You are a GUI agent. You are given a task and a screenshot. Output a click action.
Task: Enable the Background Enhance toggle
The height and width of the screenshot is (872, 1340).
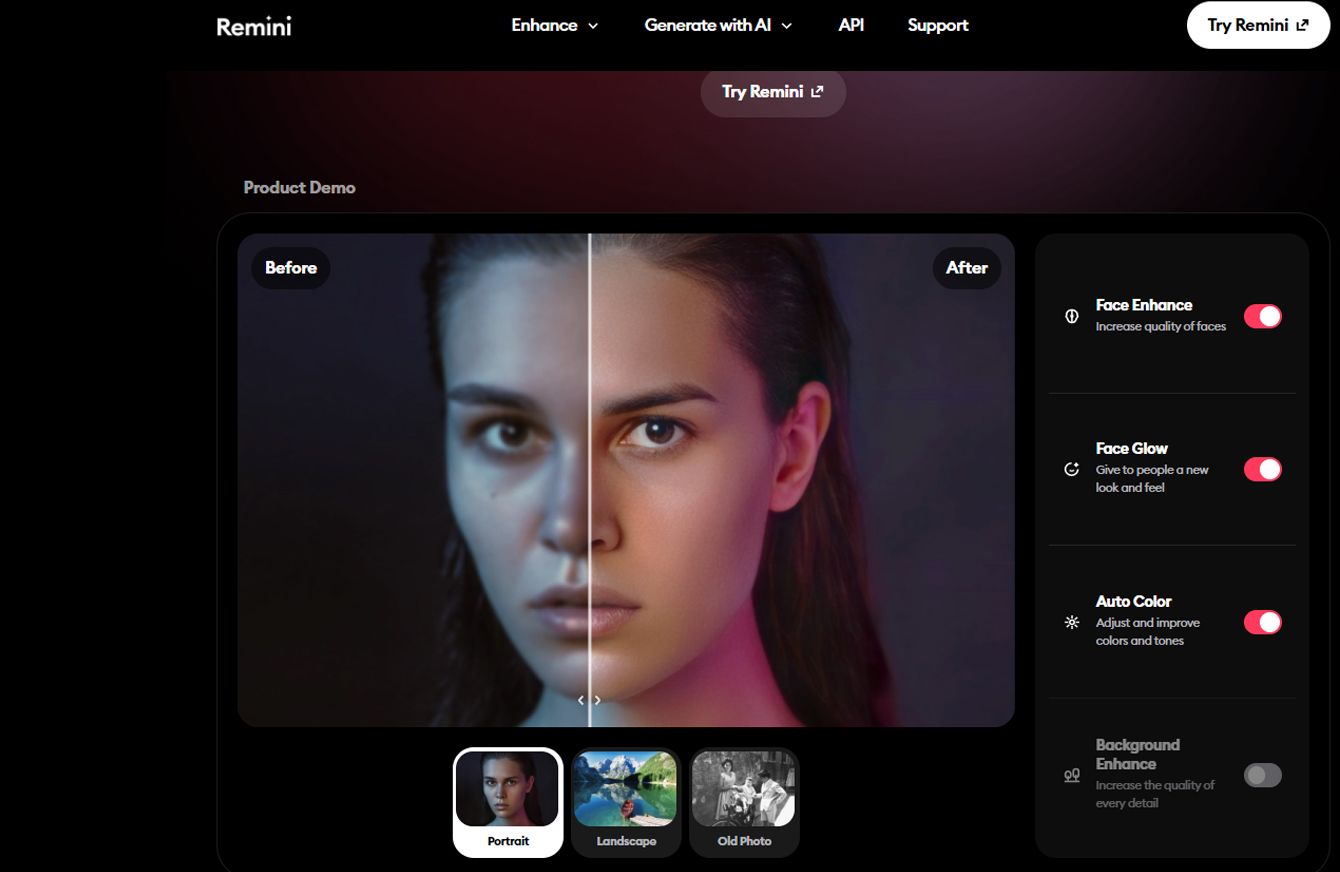pyautogui.click(x=1262, y=775)
